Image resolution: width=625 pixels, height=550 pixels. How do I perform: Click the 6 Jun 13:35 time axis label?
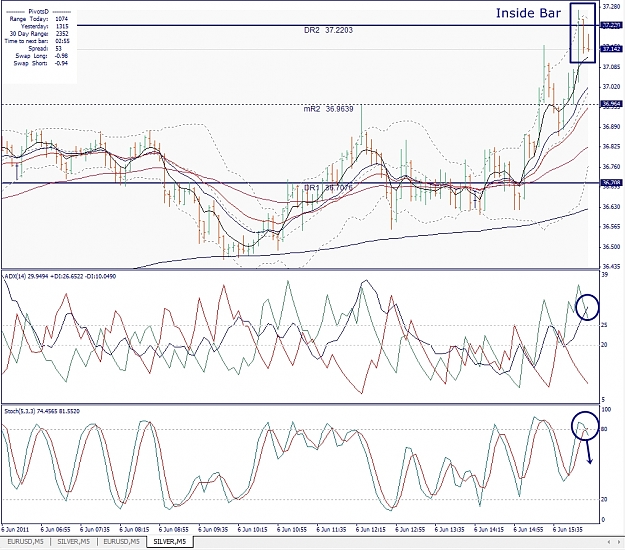click(450, 530)
